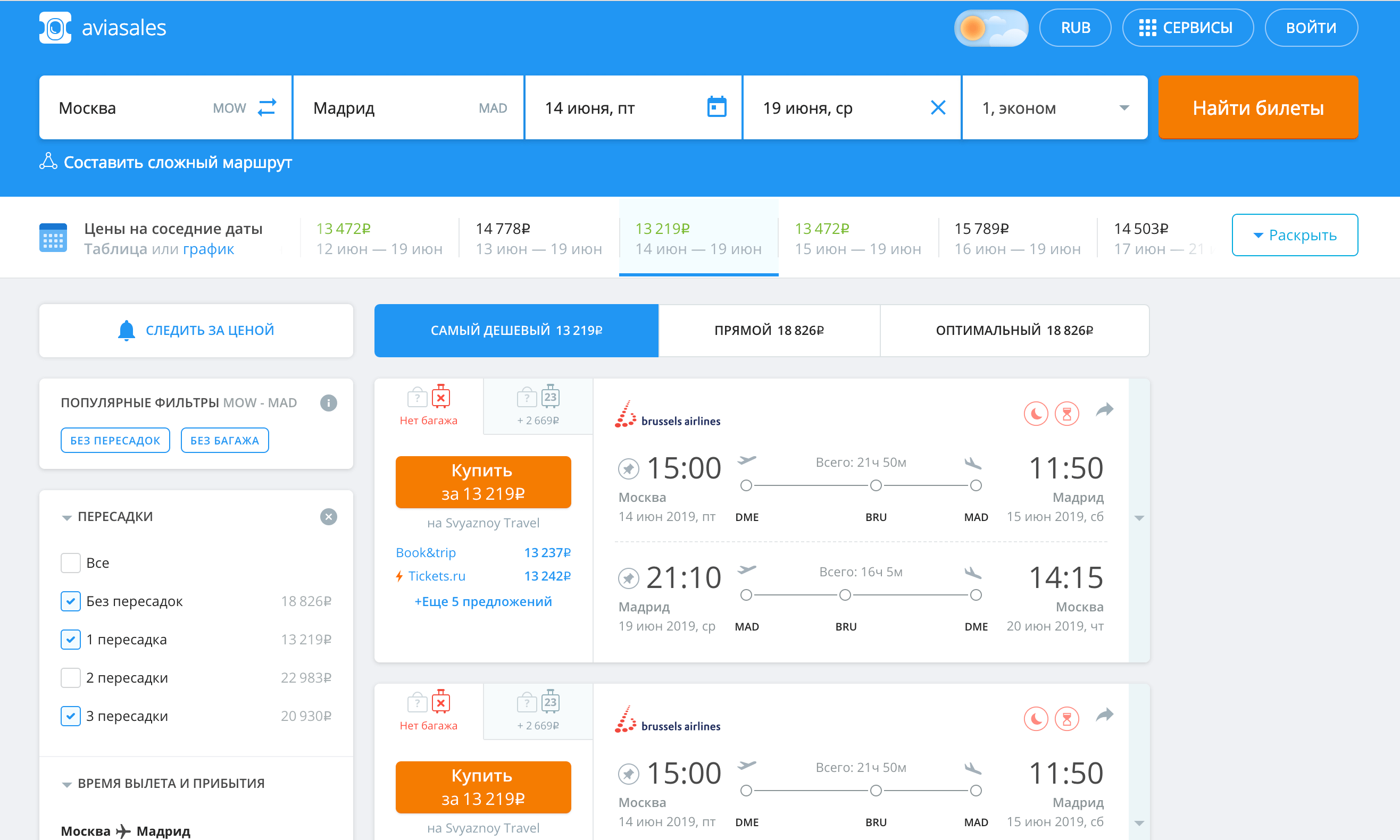The width and height of the screenshot is (1400, 840).
Task: Collapse the Пересадки filter section
Action: [x=67, y=517]
